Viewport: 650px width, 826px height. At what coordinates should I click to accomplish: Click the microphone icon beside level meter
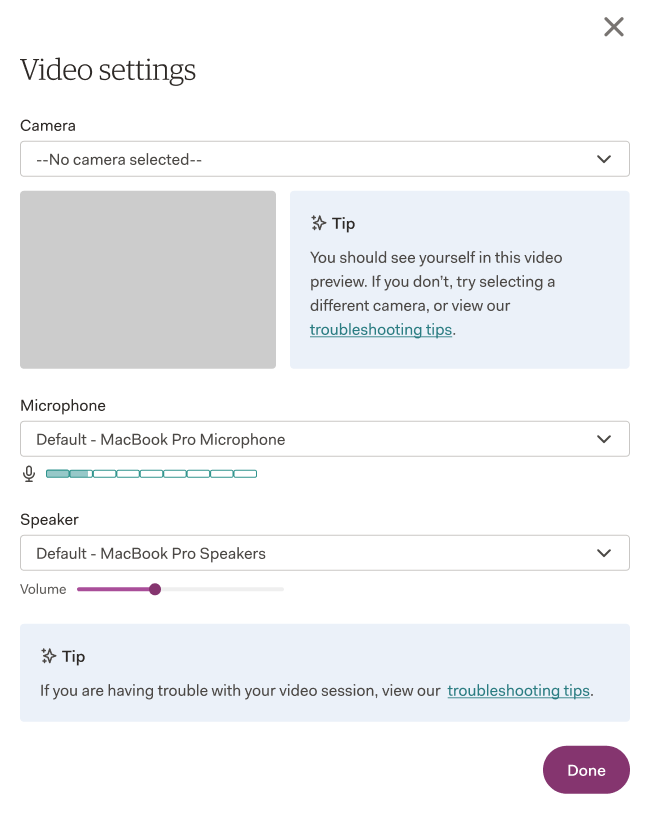[29, 474]
